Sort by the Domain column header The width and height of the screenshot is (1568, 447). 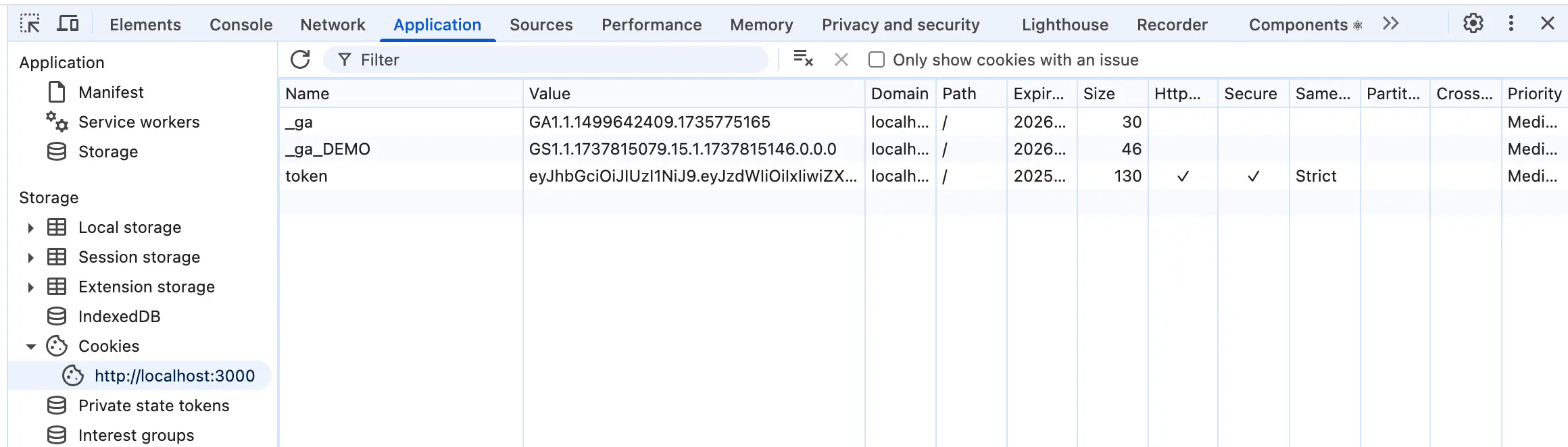pos(900,94)
